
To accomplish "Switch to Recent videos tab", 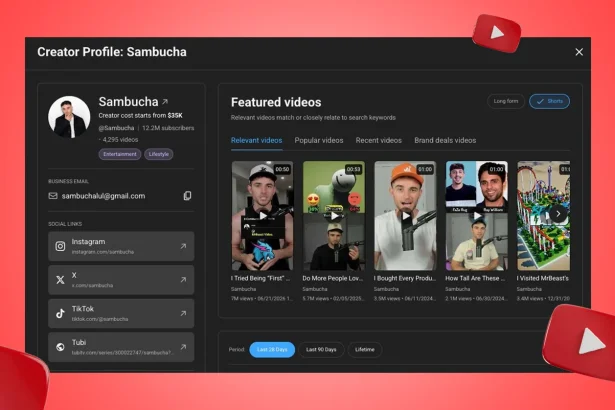I will (378, 140).
